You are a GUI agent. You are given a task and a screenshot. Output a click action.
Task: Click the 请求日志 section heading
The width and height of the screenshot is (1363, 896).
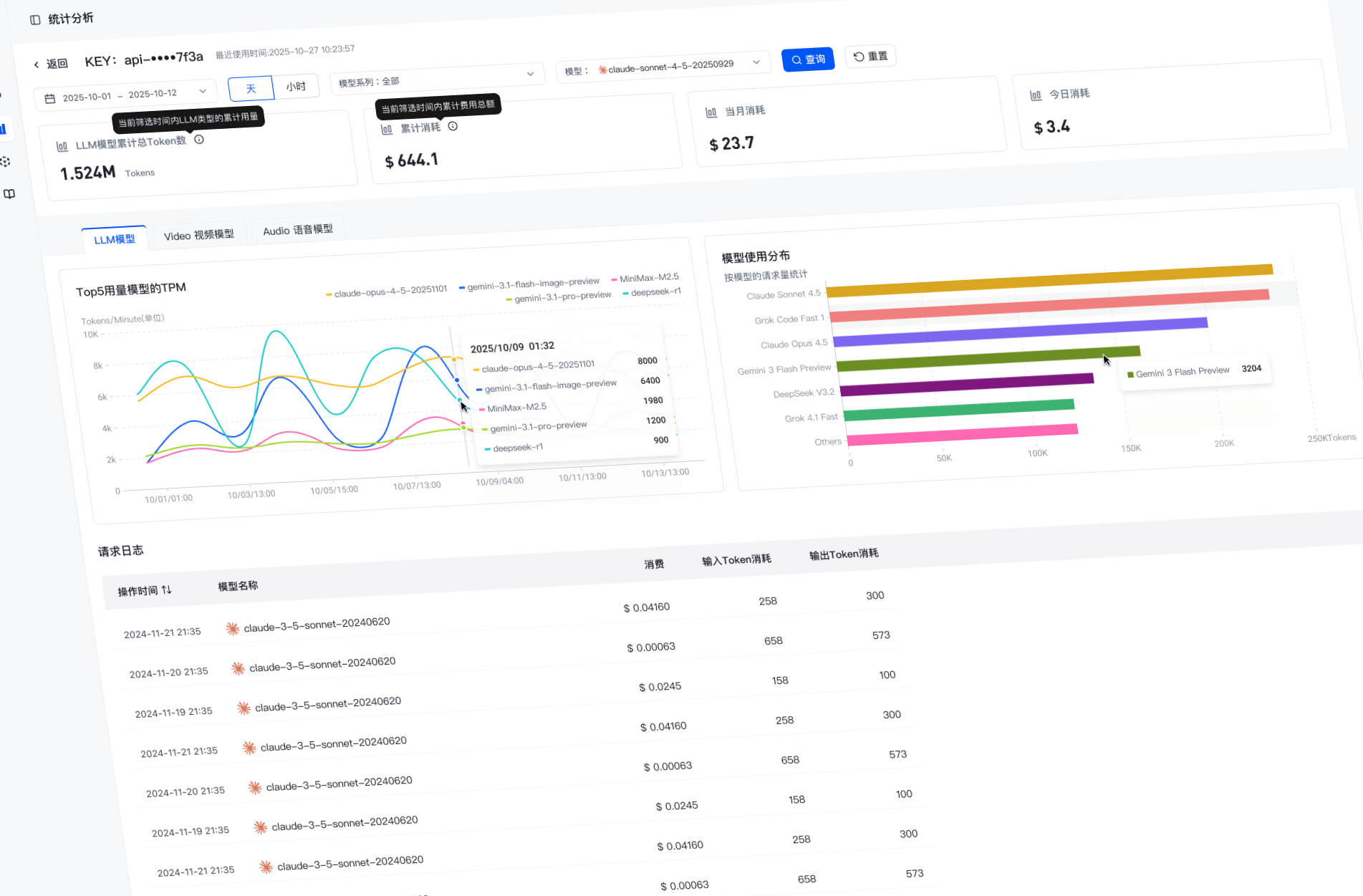click(x=120, y=550)
